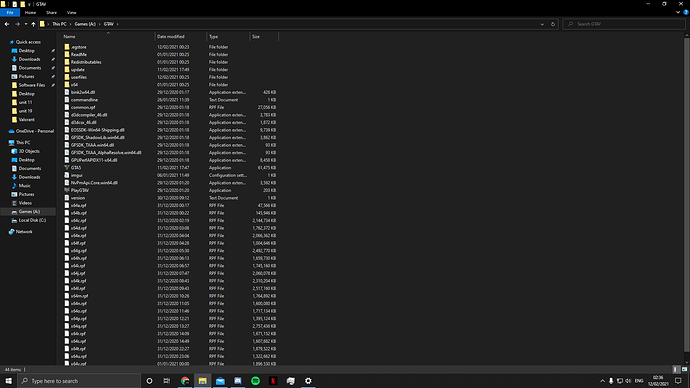690x388 pixels.
Task: Refresh the current folder view
Action: point(553,24)
